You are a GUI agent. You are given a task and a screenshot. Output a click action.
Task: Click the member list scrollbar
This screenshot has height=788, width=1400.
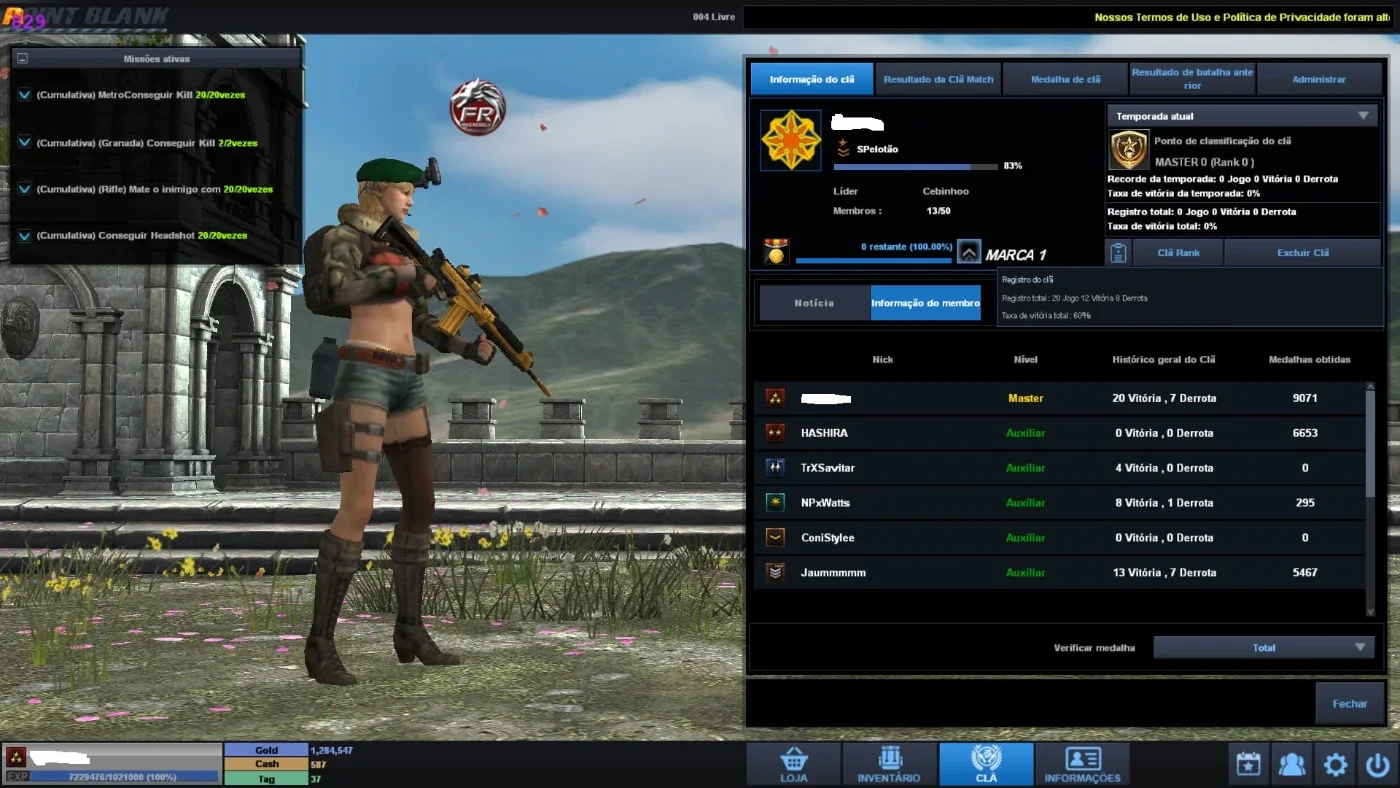point(1370,444)
